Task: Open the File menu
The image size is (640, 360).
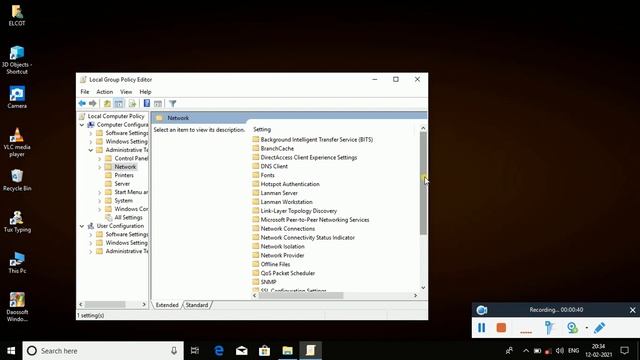Action: coord(84,92)
